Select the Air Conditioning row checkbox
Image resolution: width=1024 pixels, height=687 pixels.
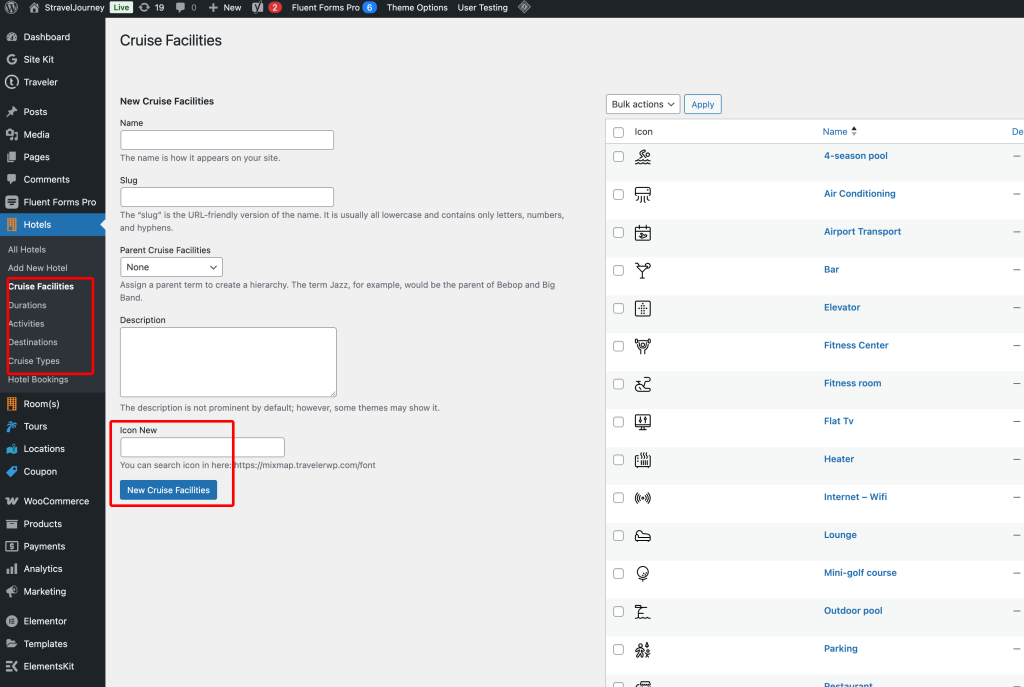pyautogui.click(x=618, y=195)
